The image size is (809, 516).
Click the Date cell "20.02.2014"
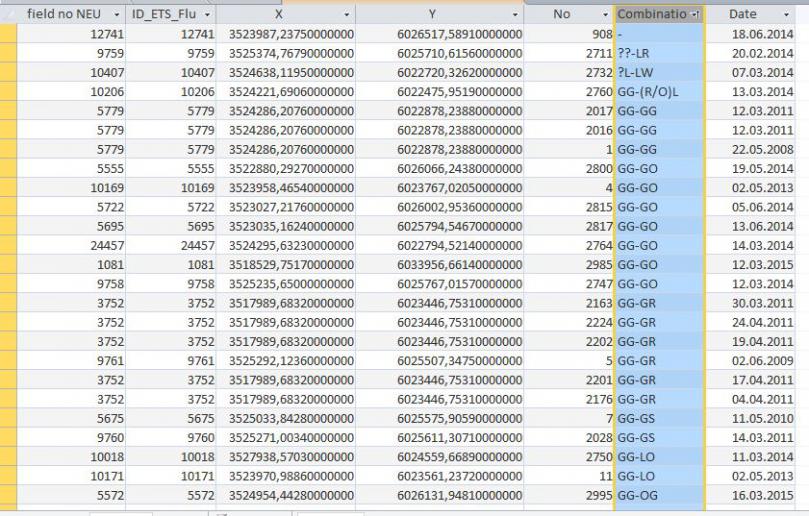click(751, 54)
